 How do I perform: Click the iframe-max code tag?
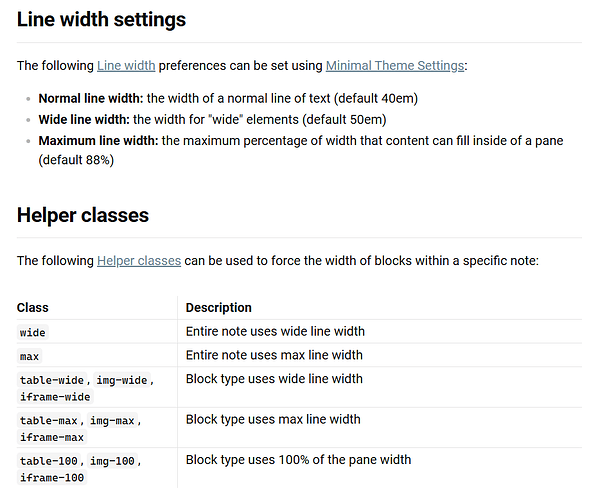(x=52, y=437)
